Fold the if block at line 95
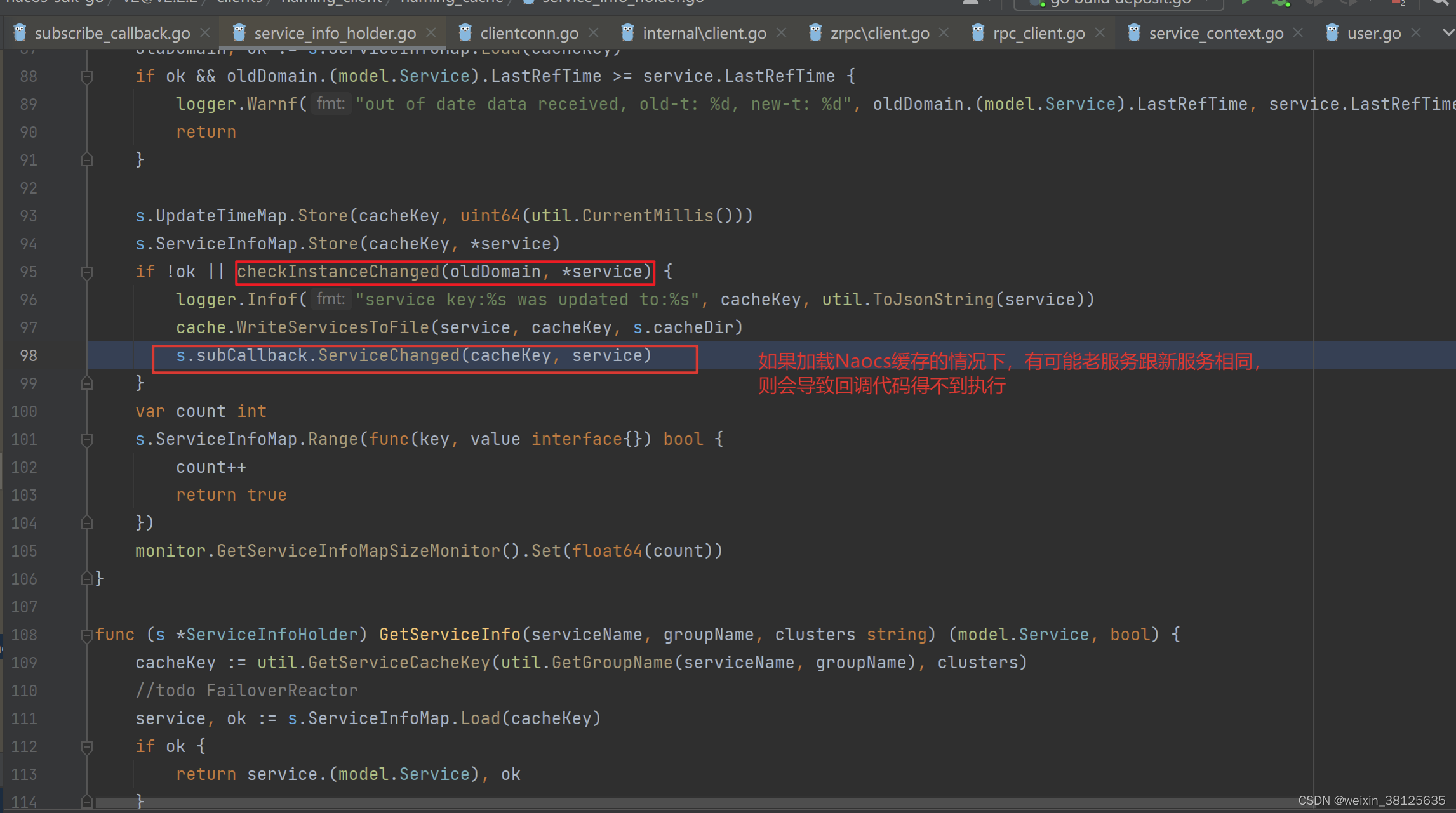The height and width of the screenshot is (813, 1456). pyautogui.click(x=87, y=272)
